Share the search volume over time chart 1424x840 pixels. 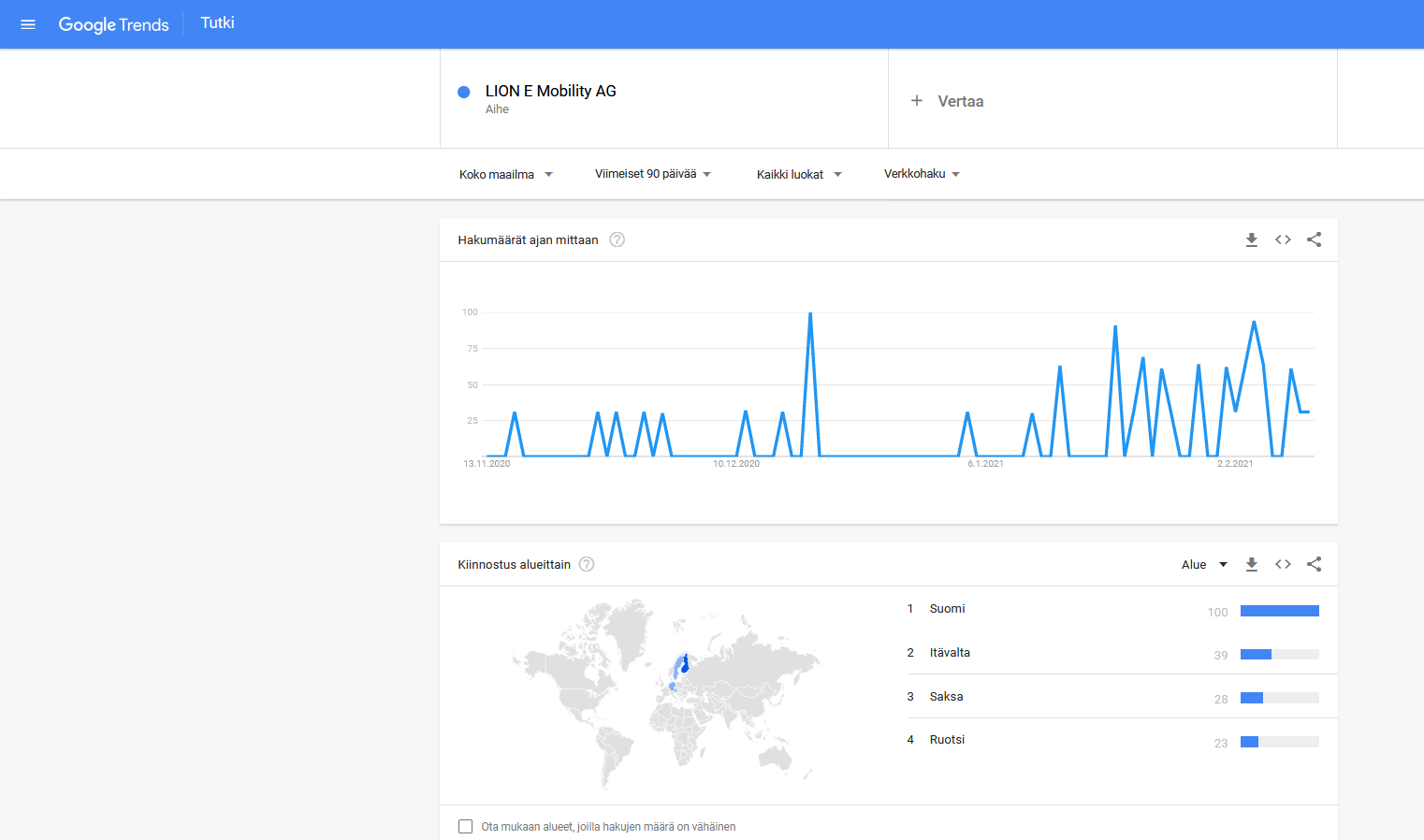pos(1314,240)
